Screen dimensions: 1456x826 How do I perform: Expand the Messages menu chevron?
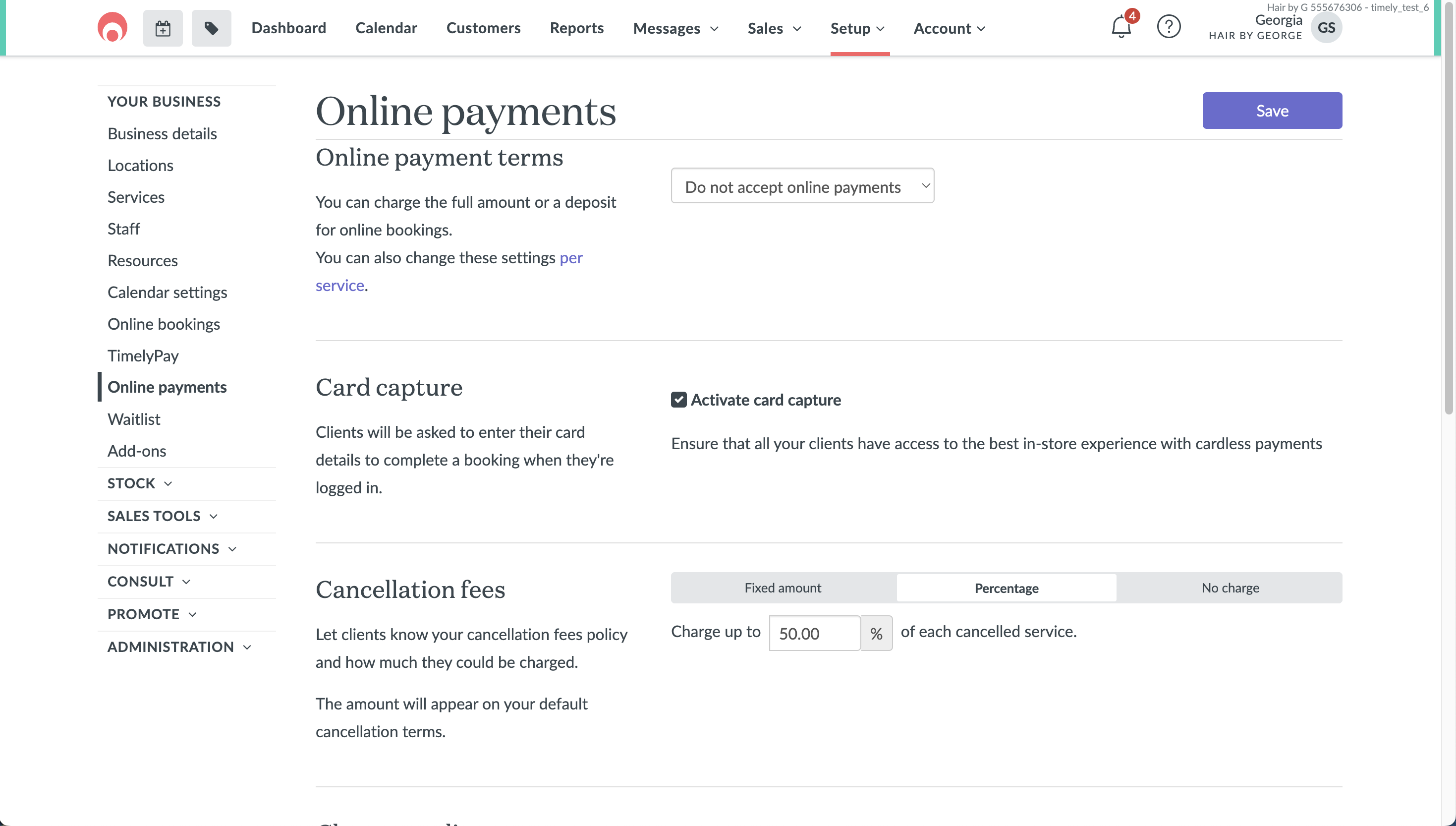715,29
